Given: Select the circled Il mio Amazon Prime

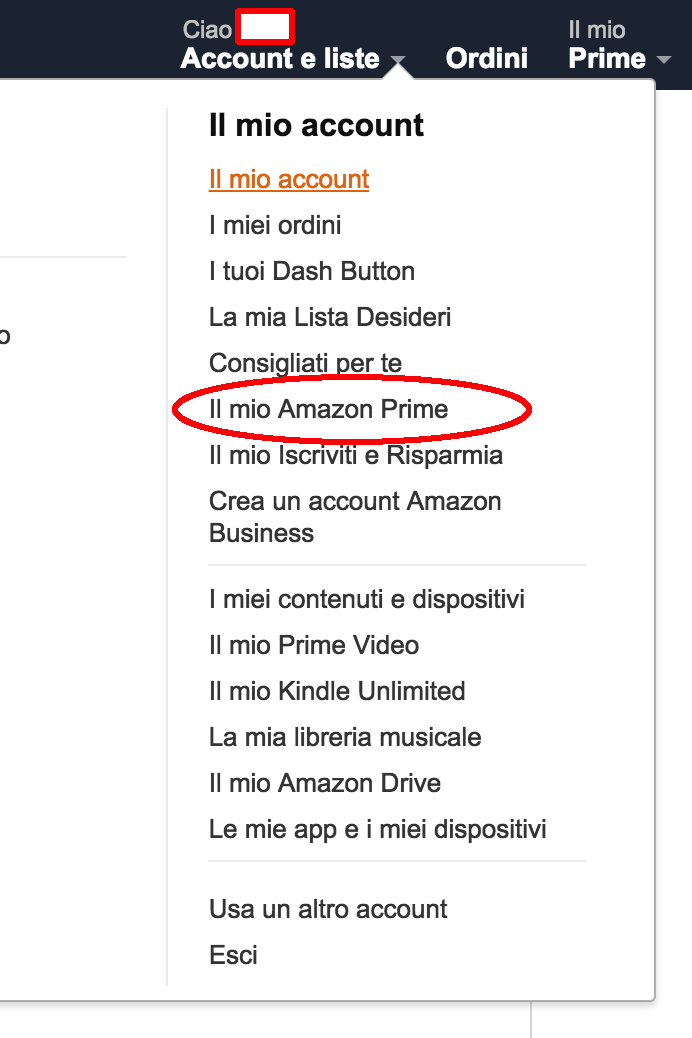Looking at the screenshot, I should pos(328,409).
